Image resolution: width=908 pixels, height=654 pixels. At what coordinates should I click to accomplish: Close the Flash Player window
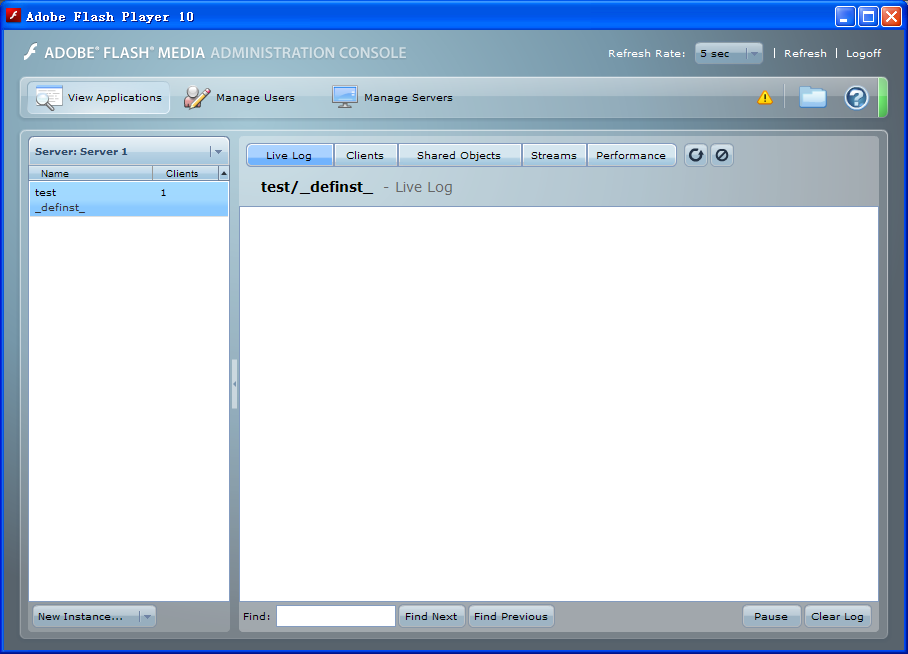pyautogui.click(x=891, y=16)
